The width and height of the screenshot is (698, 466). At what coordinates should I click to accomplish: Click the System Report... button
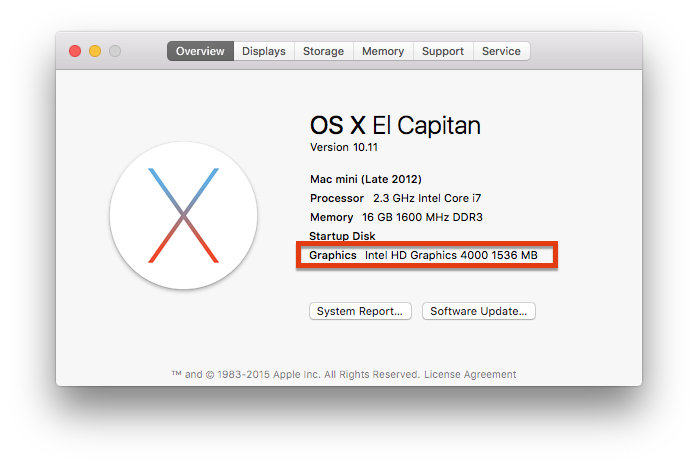tap(360, 311)
